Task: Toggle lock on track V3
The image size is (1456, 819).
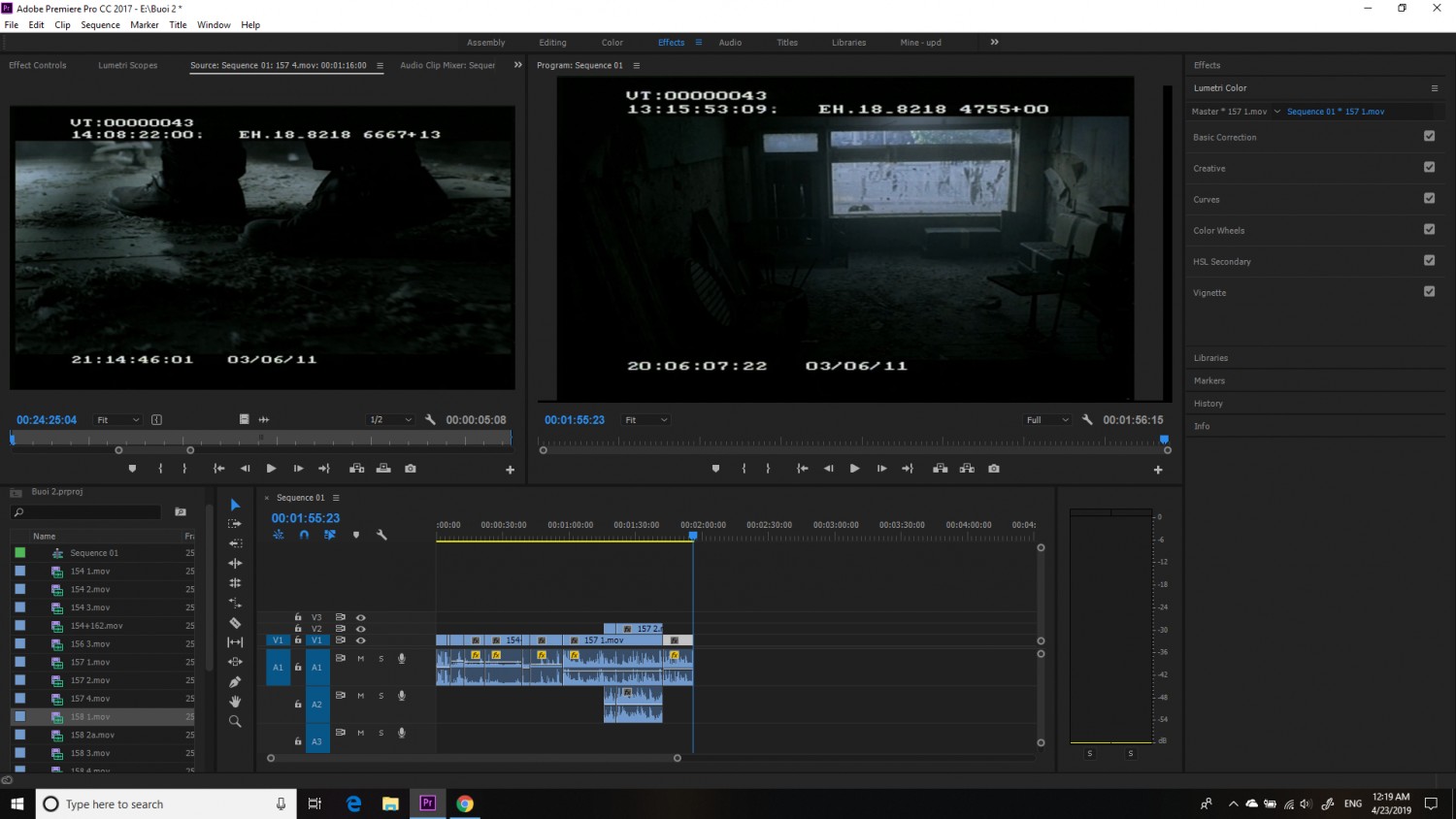Action: click(298, 617)
